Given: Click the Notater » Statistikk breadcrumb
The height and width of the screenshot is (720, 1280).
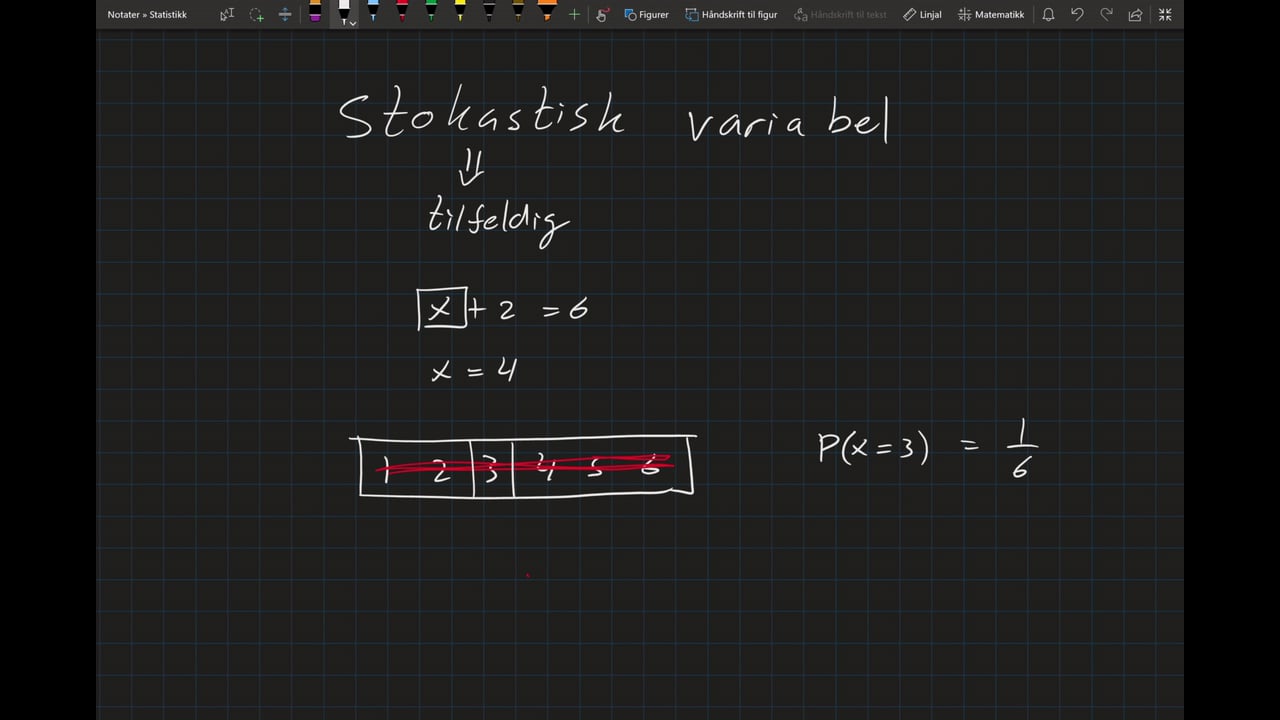Looking at the screenshot, I should 147,15.
